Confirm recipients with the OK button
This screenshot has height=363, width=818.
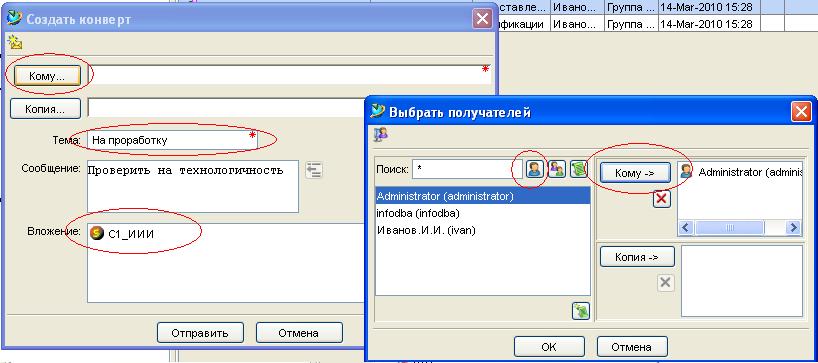click(x=549, y=346)
